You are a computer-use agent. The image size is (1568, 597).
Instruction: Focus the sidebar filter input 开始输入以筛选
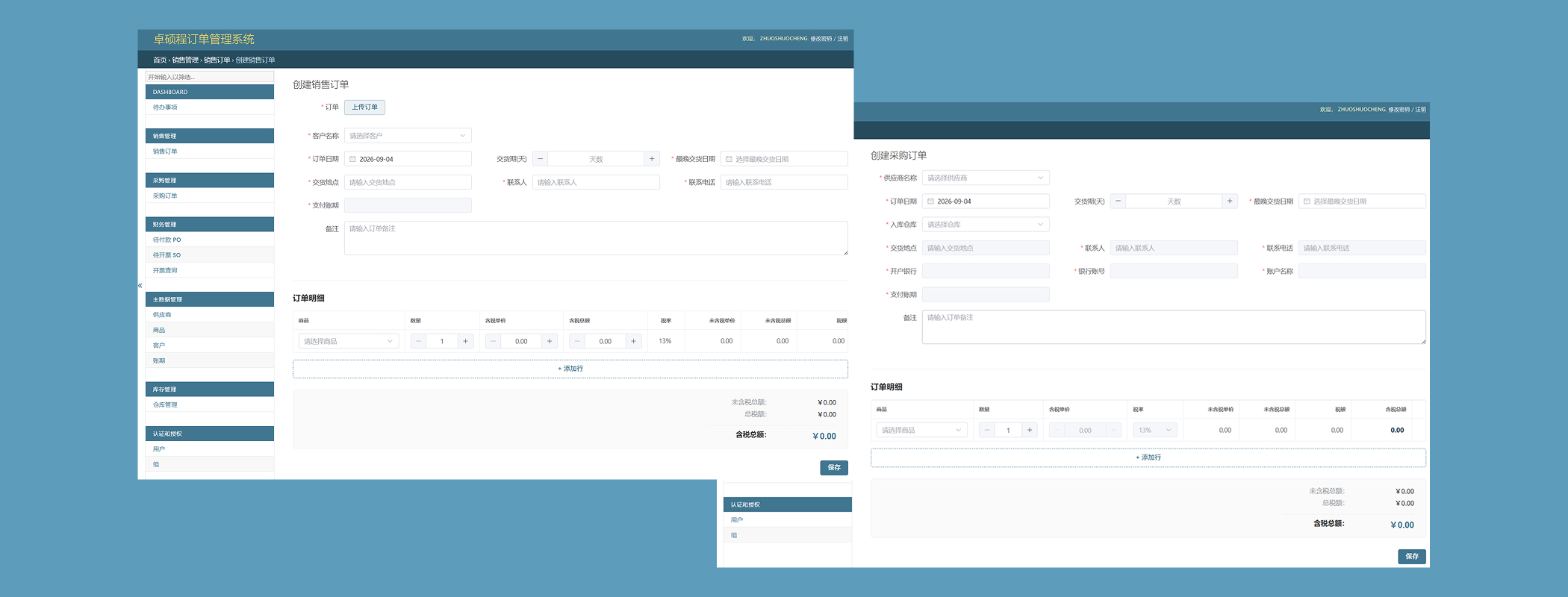(210, 77)
